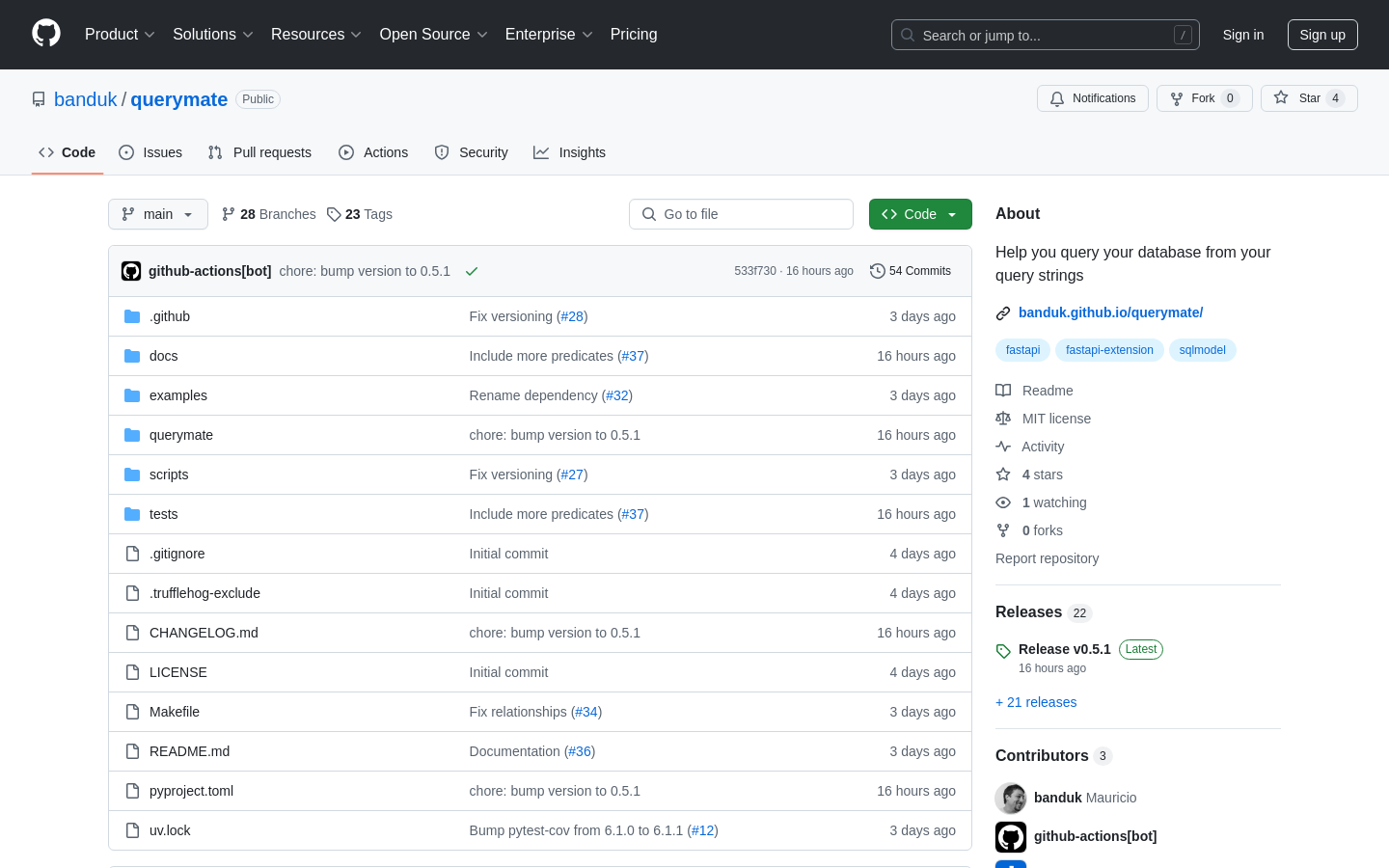Open the scripts folder

point(169,475)
